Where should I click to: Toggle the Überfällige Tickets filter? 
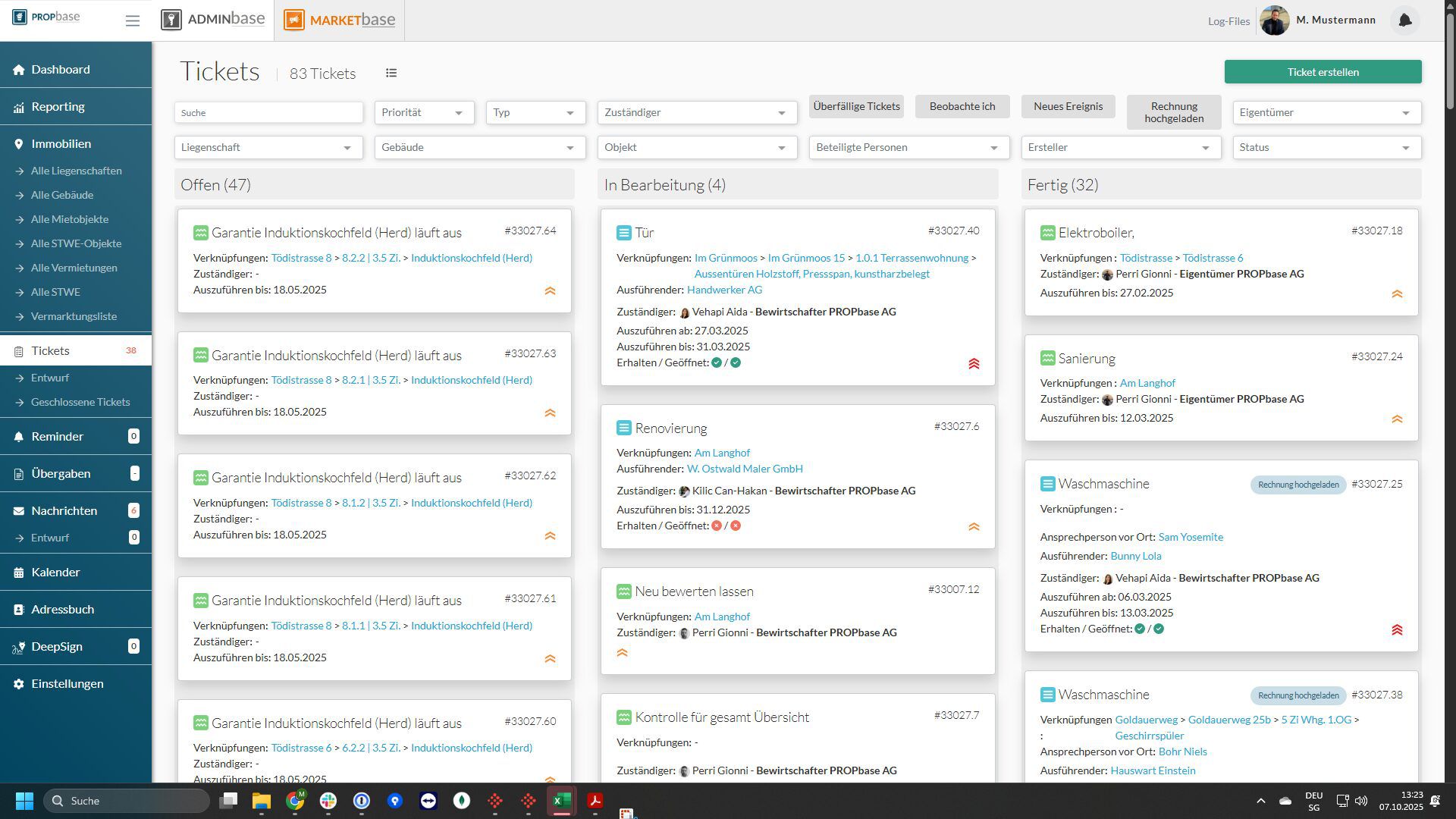[x=856, y=106]
